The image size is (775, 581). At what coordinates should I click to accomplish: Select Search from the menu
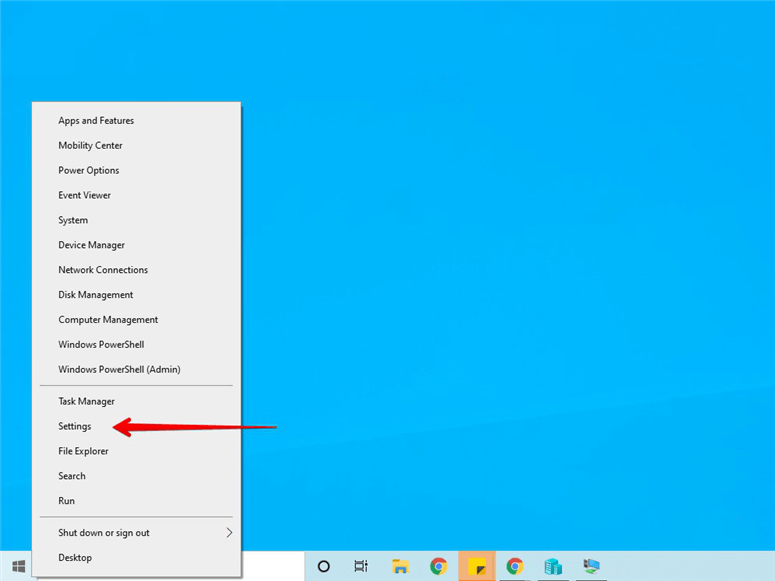(136, 476)
